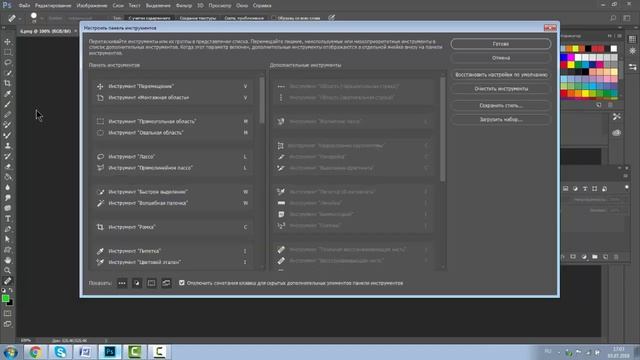Click the folder (new group) icon in Layers panel
The width and height of the screenshot is (640, 360).
click(x=595, y=257)
